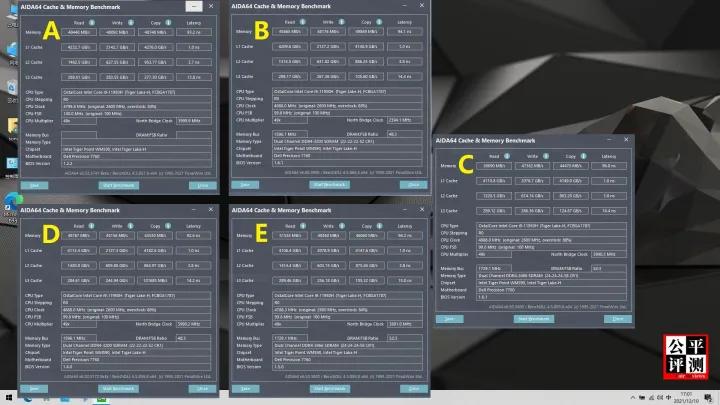Start Benchmark in window D
The height and width of the screenshot is (405, 720).
[118, 388]
